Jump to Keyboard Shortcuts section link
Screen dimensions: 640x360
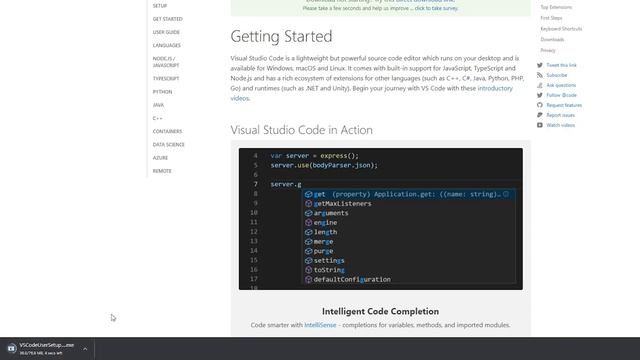coord(561,29)
